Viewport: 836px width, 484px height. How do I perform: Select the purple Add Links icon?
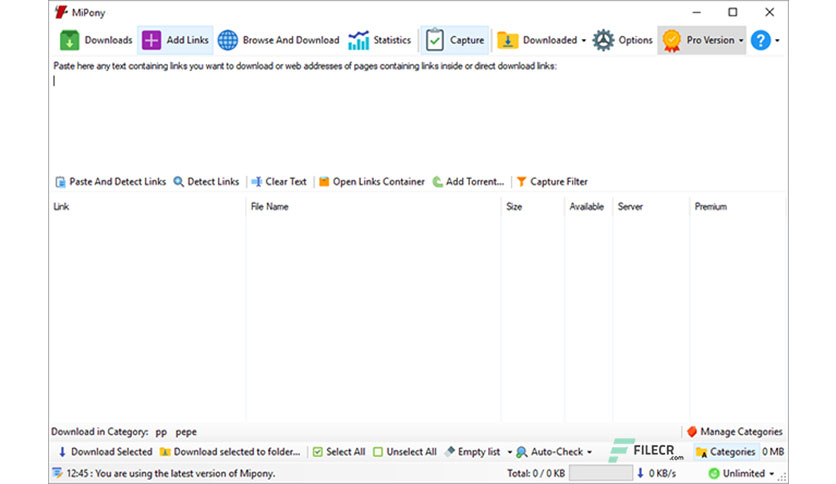(x=151, y=40)
